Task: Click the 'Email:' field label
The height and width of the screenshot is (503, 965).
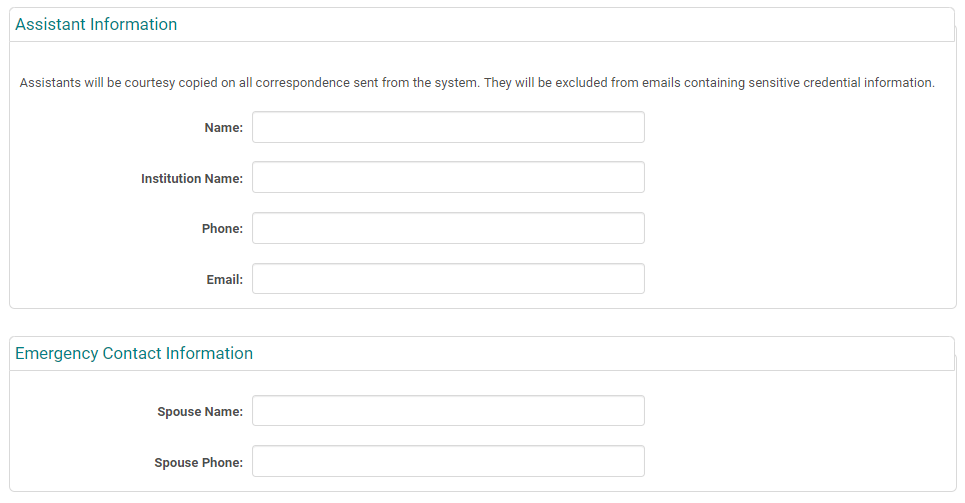Action: [224, 280]
